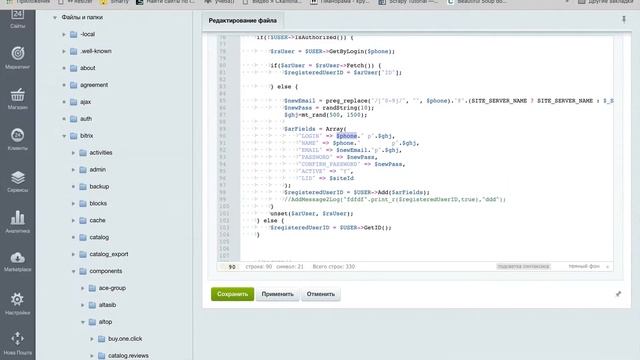Collapse the altop folder arrow
Screen dimensions: 640x360
click(83, 322)
